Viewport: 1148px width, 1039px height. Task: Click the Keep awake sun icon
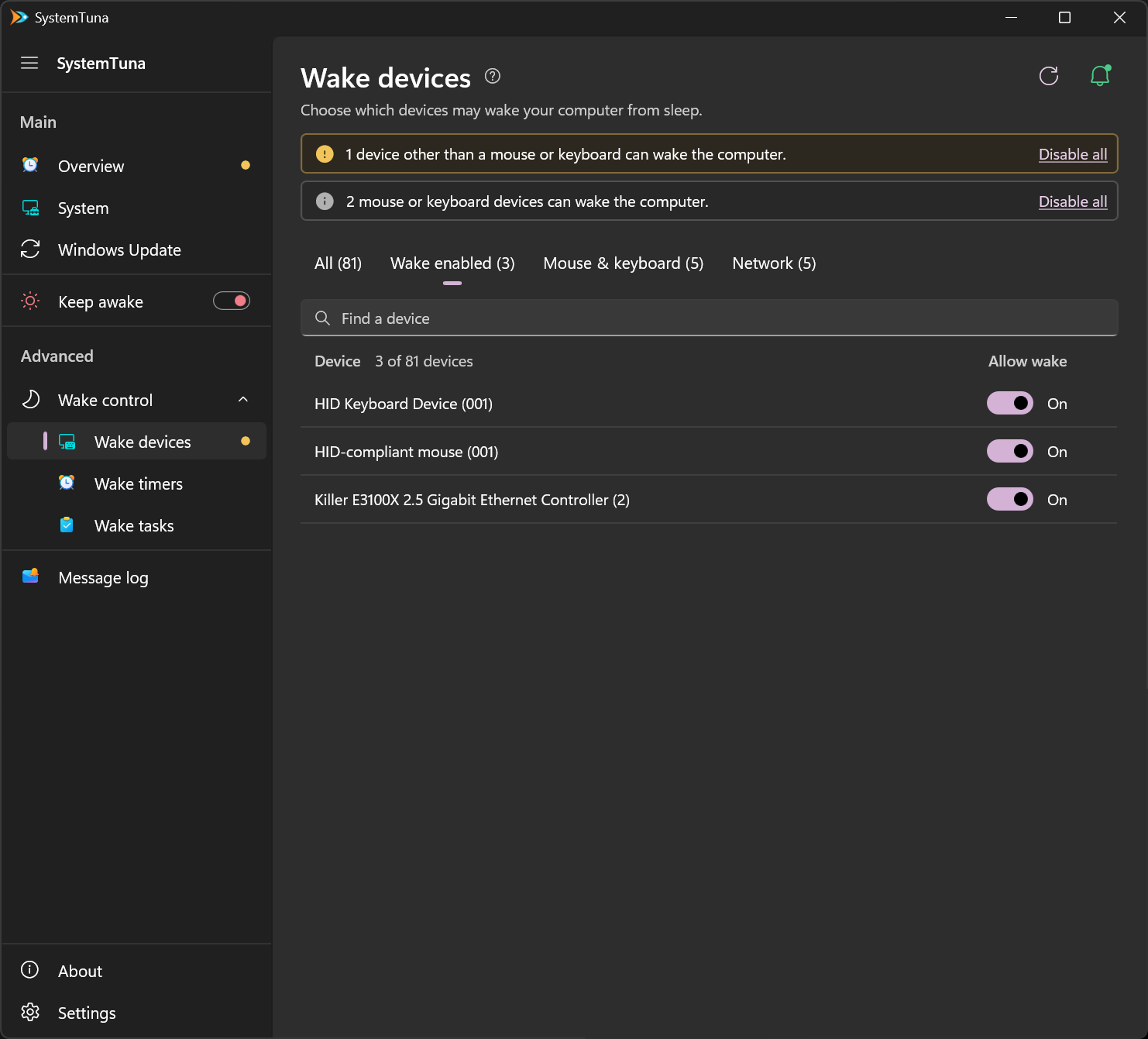click(30, 301)
